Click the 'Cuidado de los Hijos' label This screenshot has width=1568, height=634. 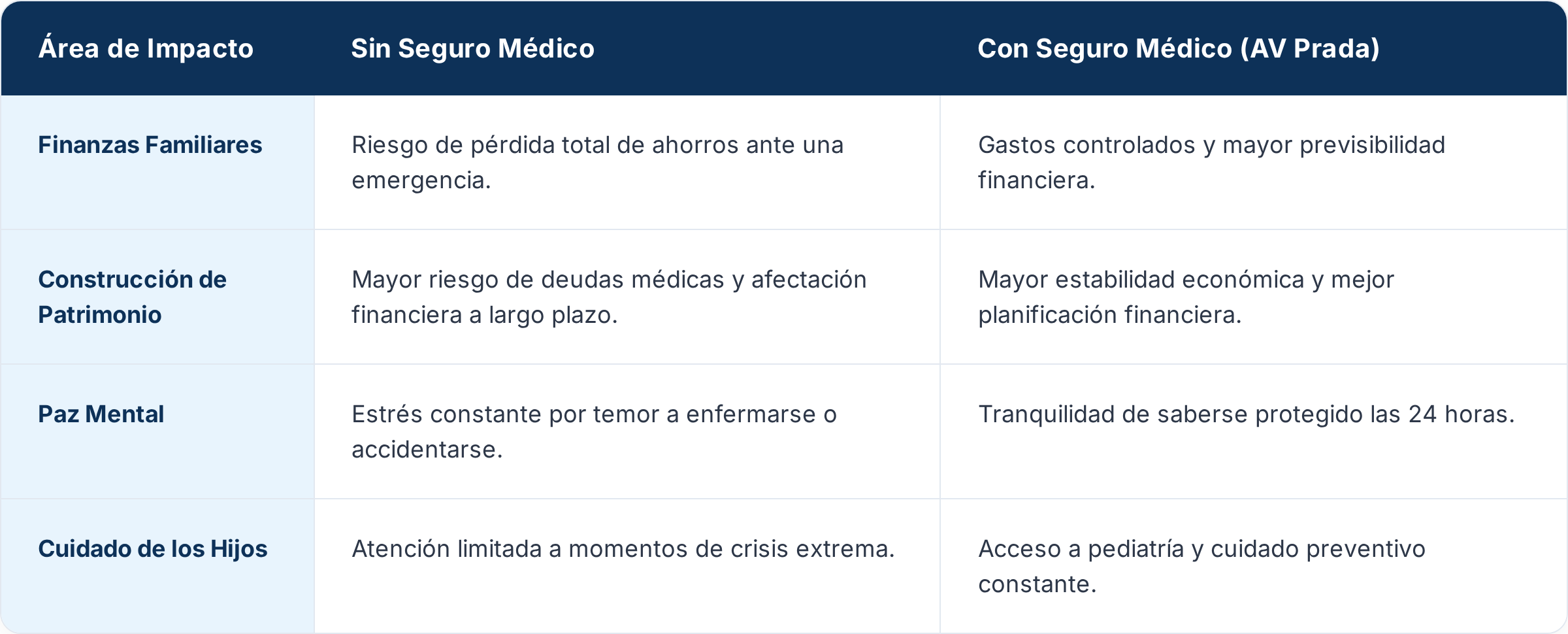pos(152,548)
